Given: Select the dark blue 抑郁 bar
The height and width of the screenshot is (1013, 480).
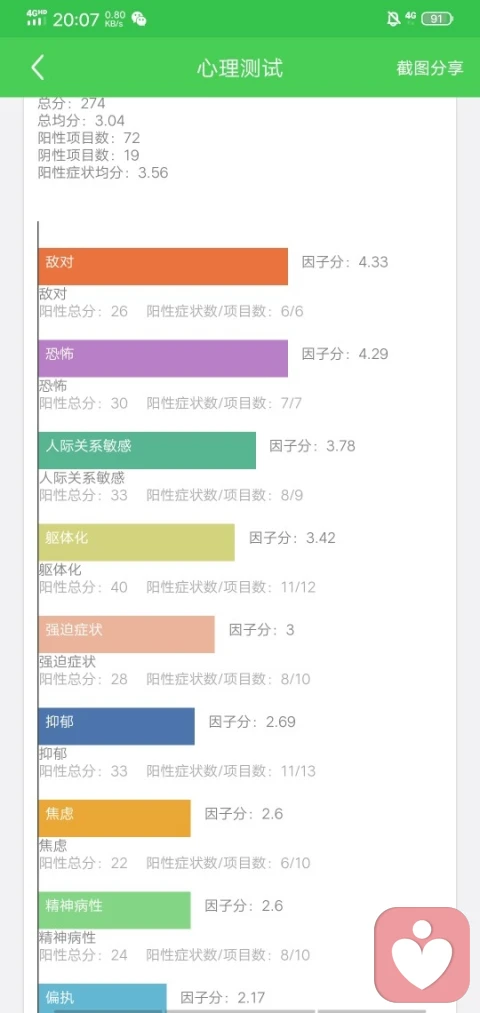Looking at the screenshot, I should pos(116,726).
